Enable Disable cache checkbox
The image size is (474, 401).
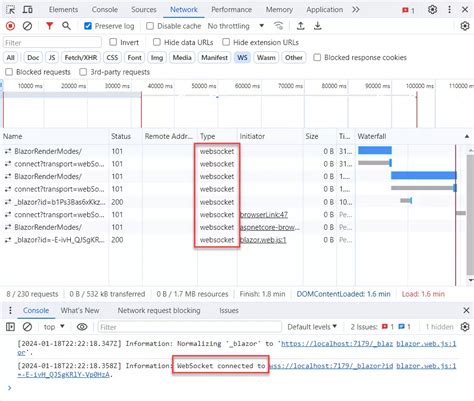[150, 26]
